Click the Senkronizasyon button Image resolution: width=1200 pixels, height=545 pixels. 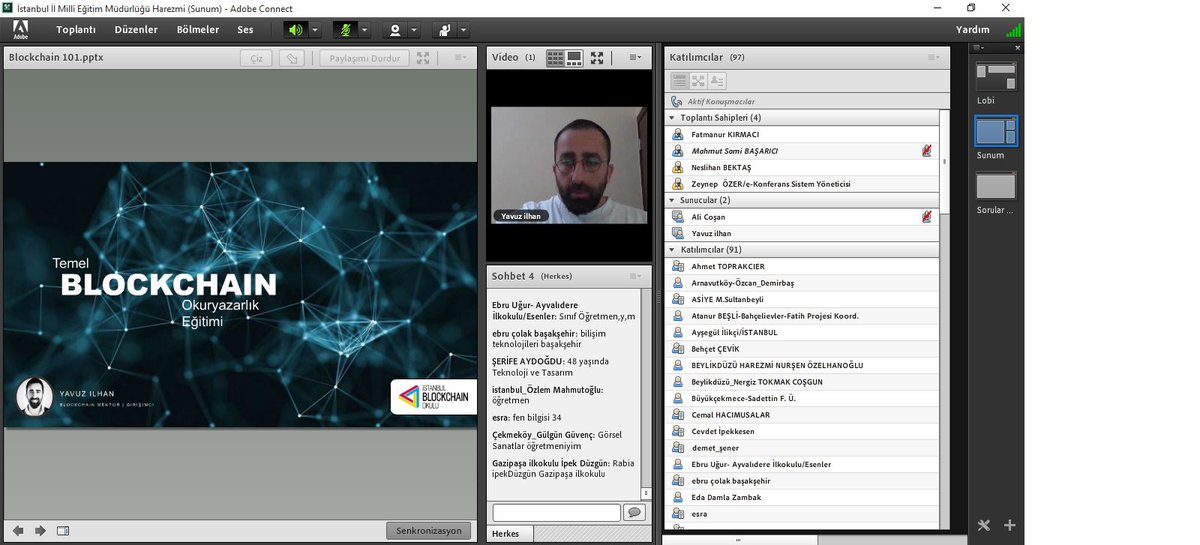428,530
